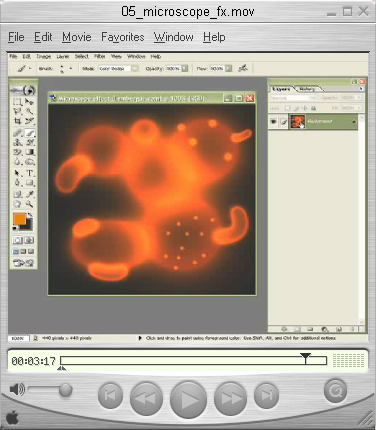Choose Full Screen mode button
This screenshot has height=430, width=376.
[x=31, y=252]
